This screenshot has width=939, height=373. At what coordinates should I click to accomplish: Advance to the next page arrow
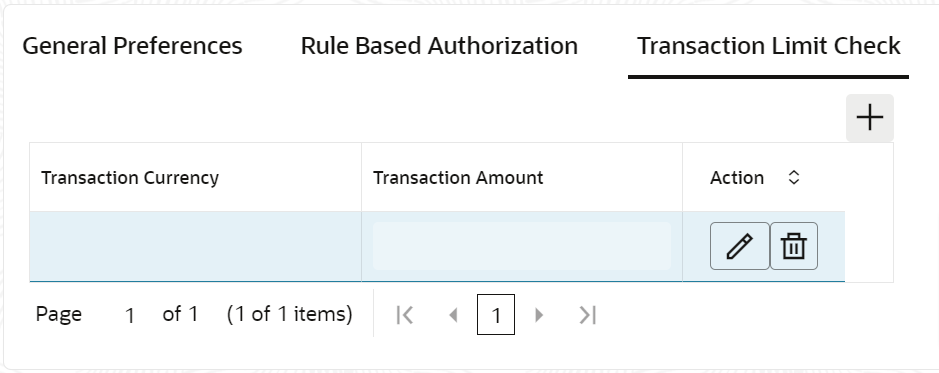[538, 314]
